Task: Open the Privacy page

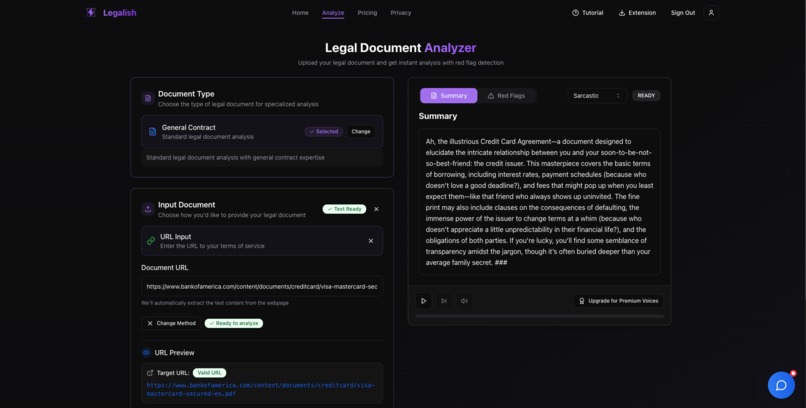Action: pyautogui.click(x=400, y=13)
